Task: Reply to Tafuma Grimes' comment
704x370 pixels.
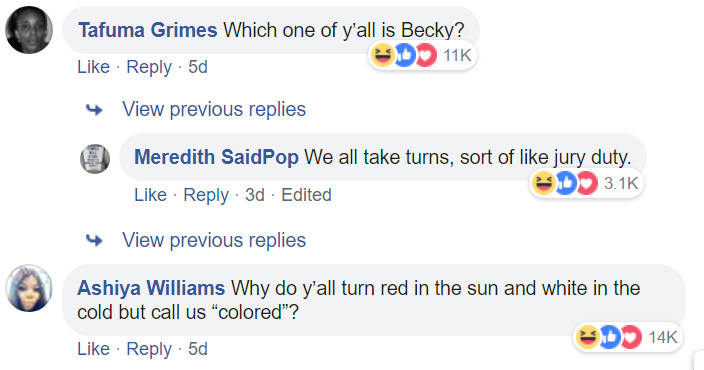Action: (149, 67)
